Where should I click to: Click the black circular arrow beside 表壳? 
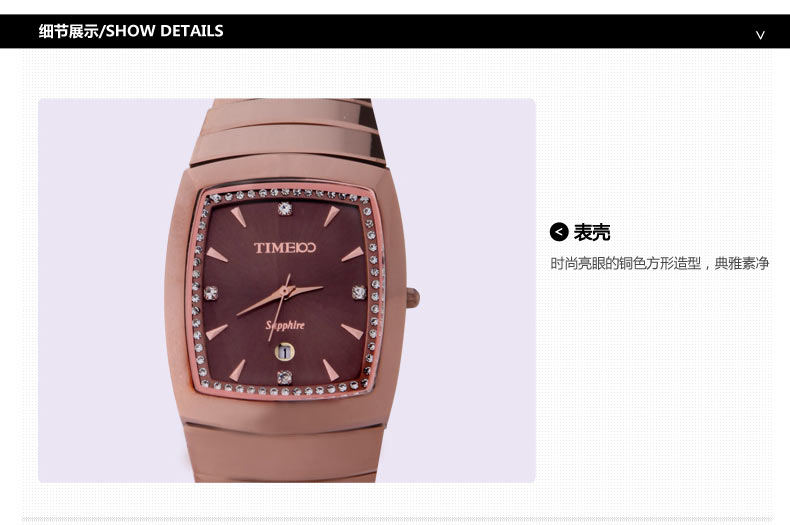point(559,232)
